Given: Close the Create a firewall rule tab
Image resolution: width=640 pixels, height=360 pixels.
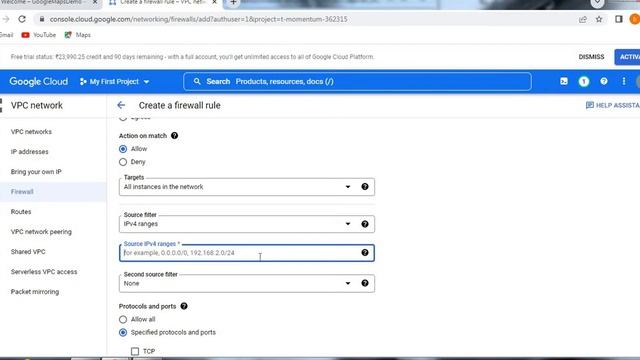Looking at the screenshot, I should click(214, 2).
